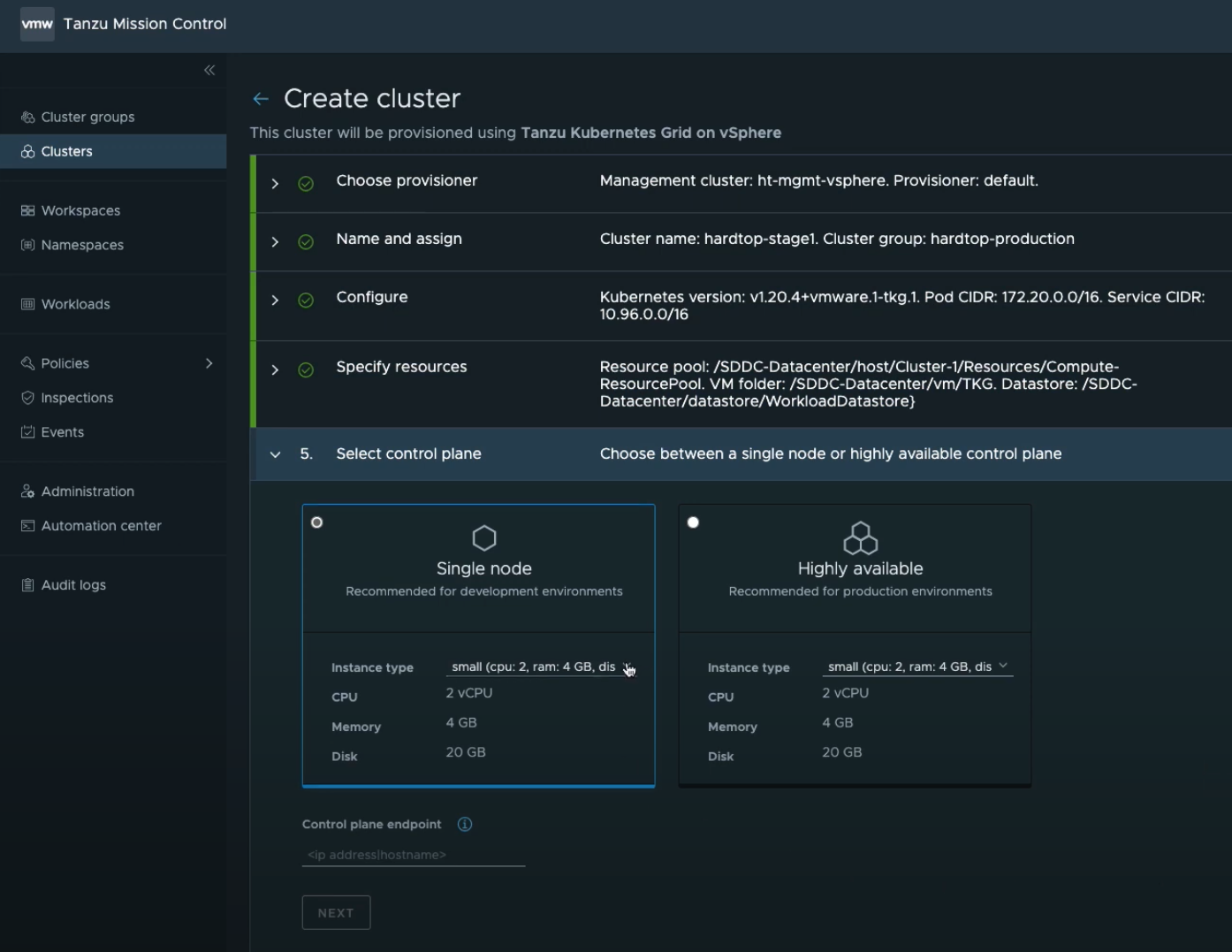The height and width of the screenshot is (952, 1232).
Task: Click the Control plane endpoint label
Action: [x=371, y=824]
